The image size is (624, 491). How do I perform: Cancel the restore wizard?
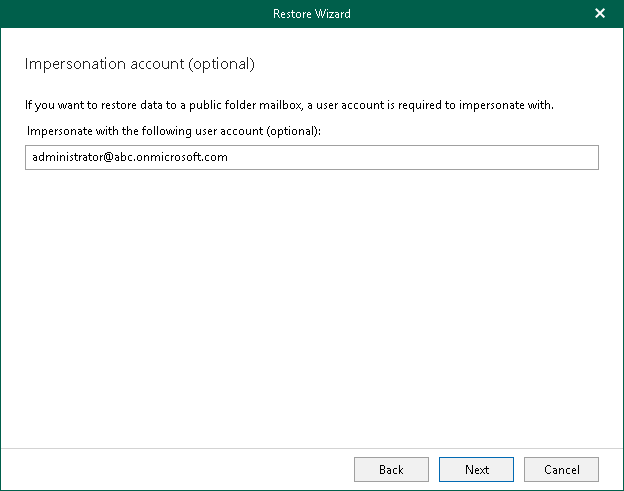click(x=561, y=469)
